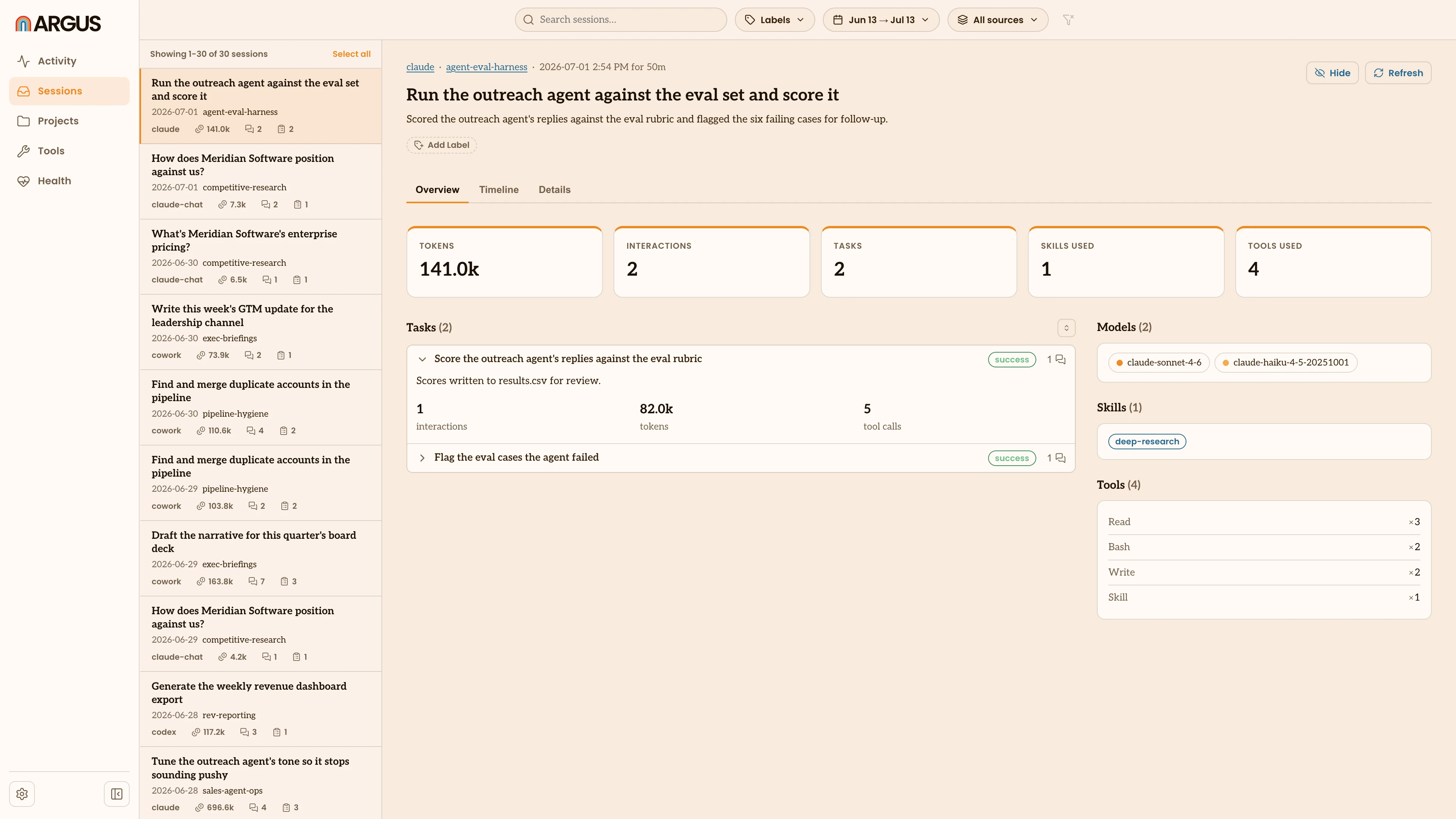The width and height of the screenshot is (1456, 819).
Task: Click interactions icon in 117.2k session row
Action: pos(244,732)
